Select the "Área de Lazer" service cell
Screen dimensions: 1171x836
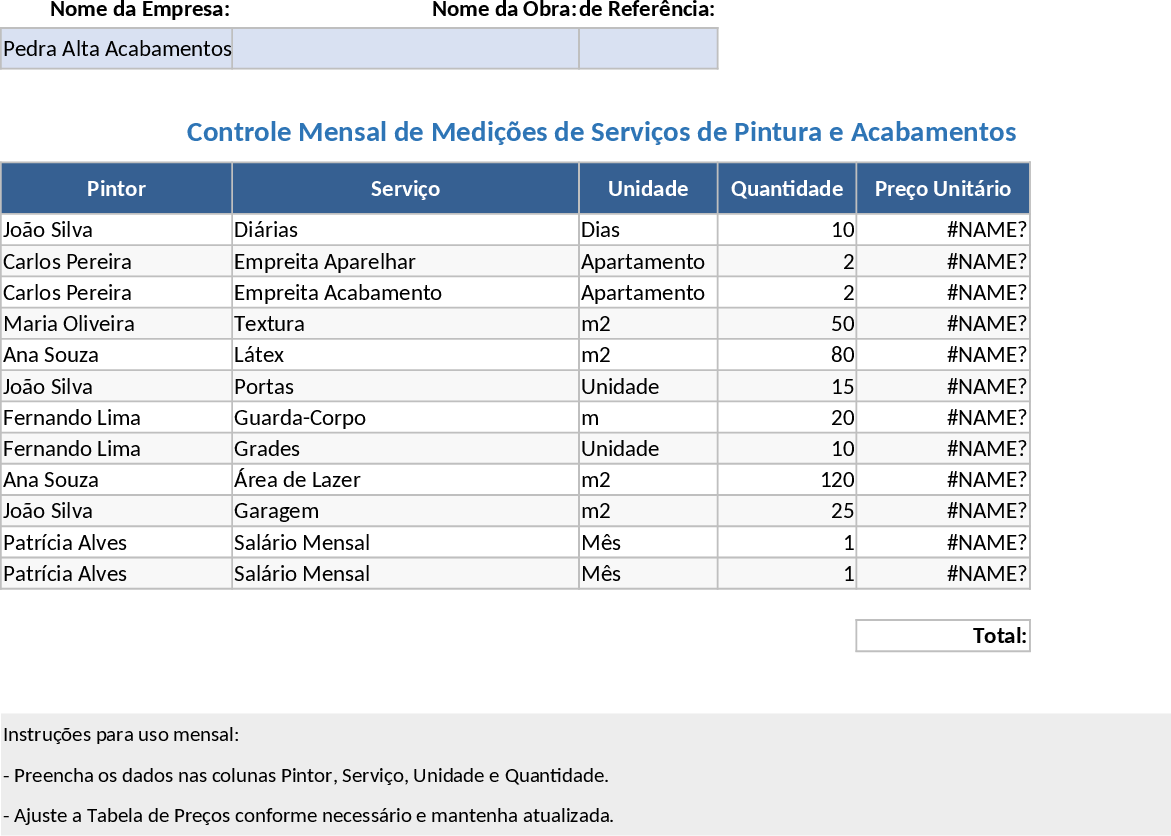[x=405, y=480]
